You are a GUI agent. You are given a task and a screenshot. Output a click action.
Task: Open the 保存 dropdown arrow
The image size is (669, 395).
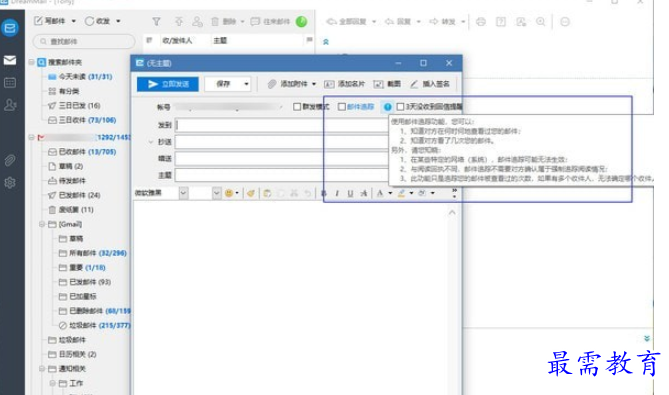(246, 84)
